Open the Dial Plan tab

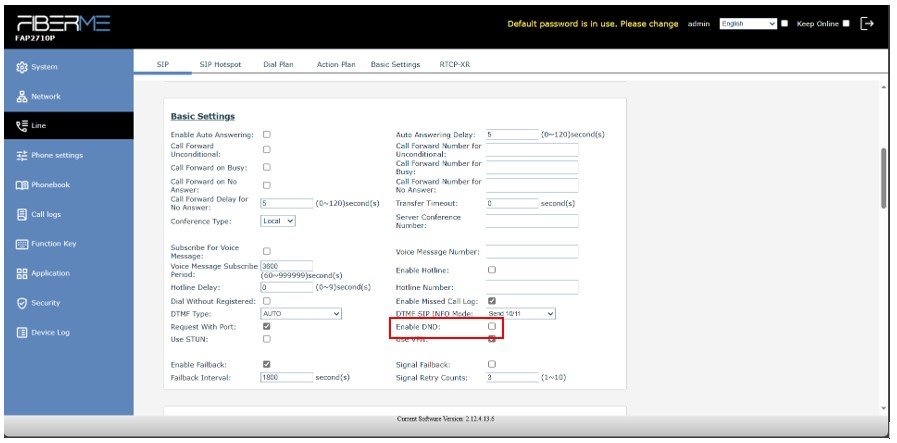(278, 65)
